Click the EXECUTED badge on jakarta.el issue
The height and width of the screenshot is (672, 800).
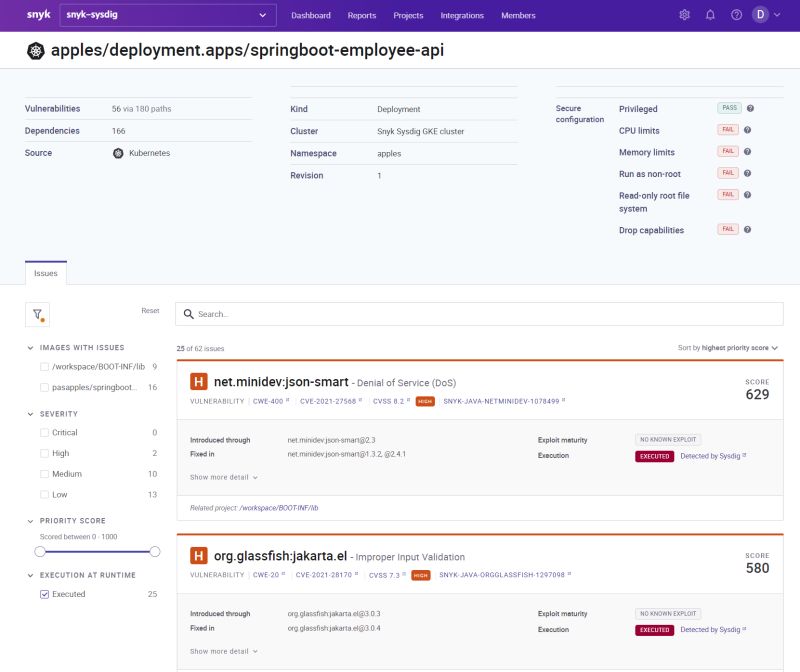(x=654, y=630)
